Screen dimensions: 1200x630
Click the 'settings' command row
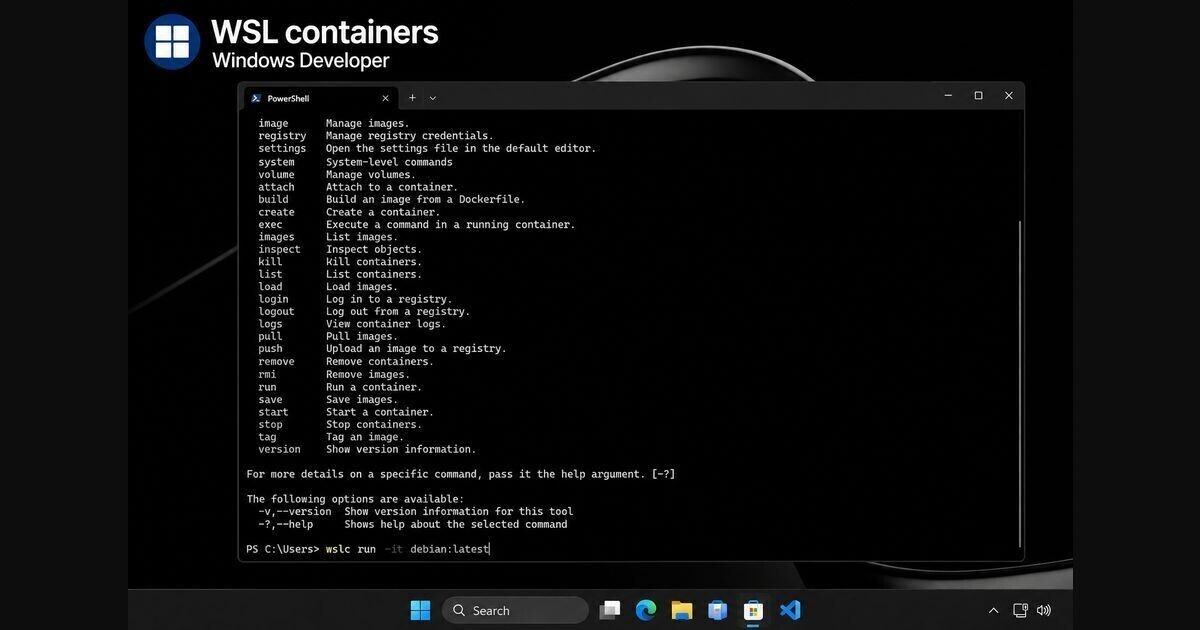pyautogui.click(x=427, y=148)
